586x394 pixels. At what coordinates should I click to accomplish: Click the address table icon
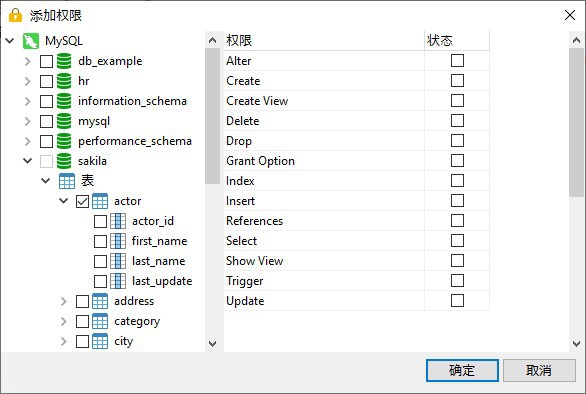[100, 301]
